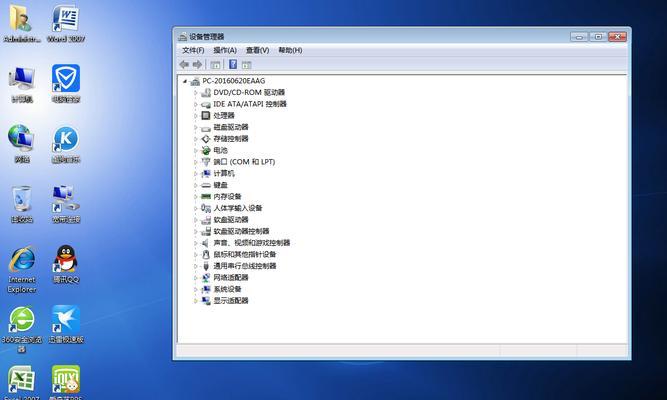
Task: Select the 电池 battery icon
Action: [206, 150]
